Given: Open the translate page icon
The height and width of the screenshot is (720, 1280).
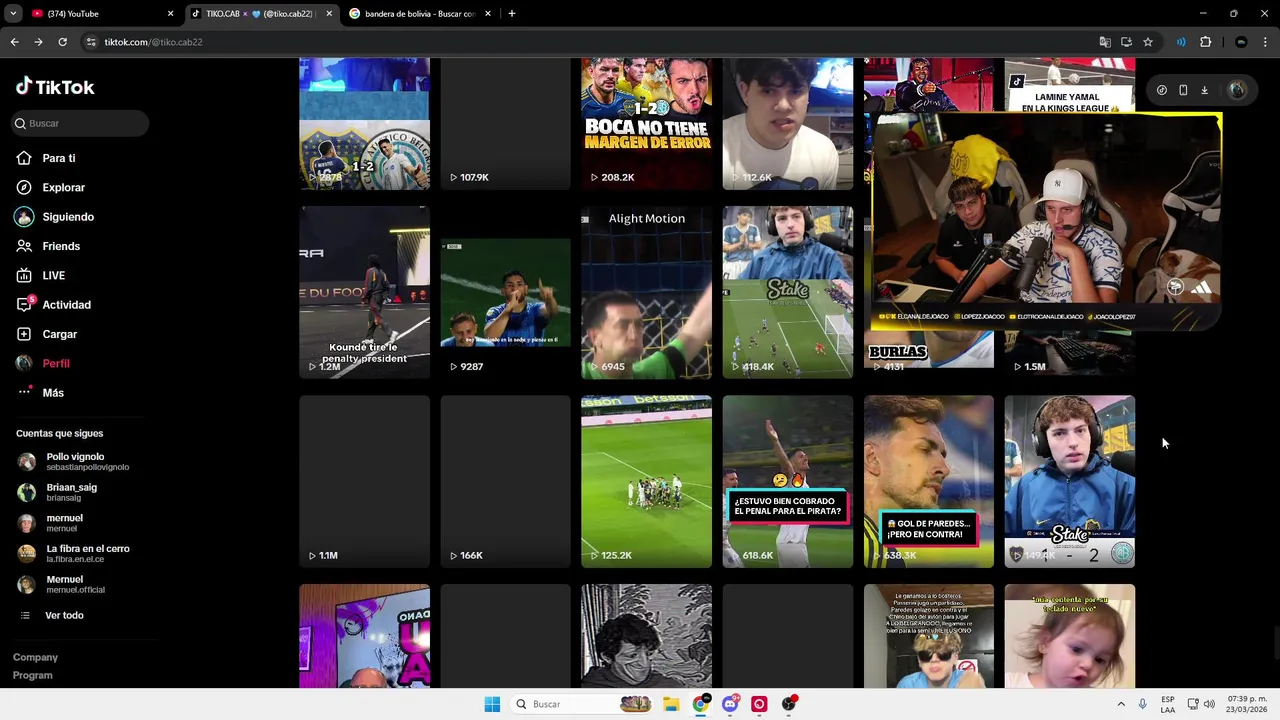Looking at the screenshot, I should 1104,42.
